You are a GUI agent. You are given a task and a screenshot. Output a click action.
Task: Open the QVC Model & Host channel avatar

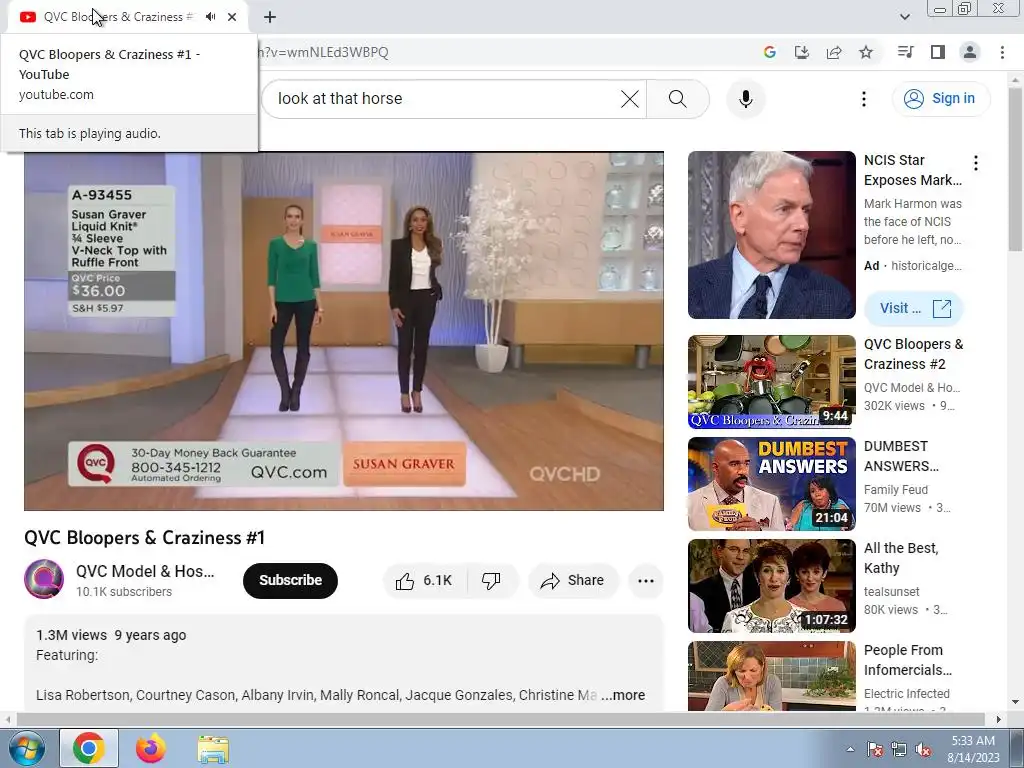point(44,579)
